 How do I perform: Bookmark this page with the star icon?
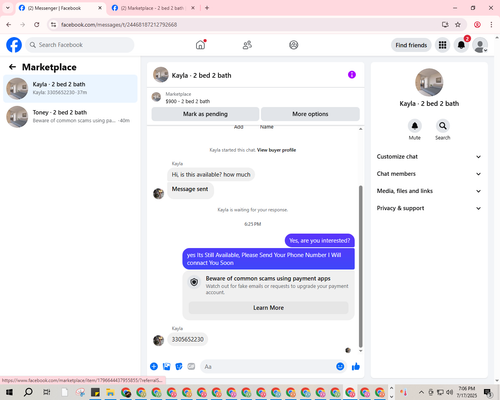click(x=458, y=24)
